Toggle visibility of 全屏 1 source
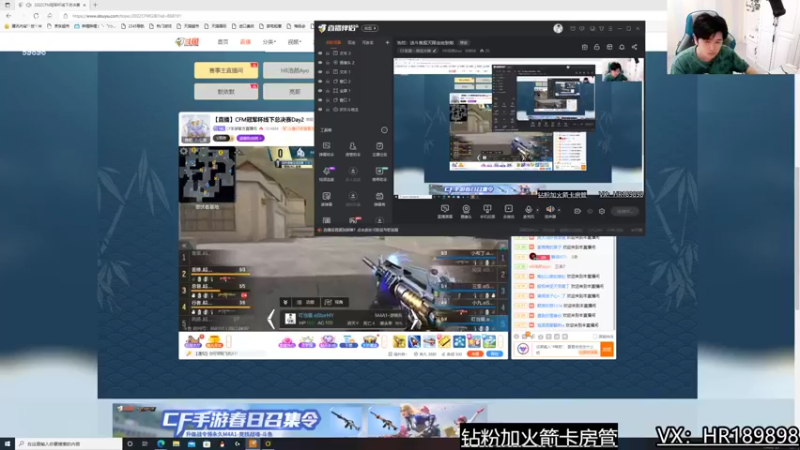800x450 pixels. point(320,90)
